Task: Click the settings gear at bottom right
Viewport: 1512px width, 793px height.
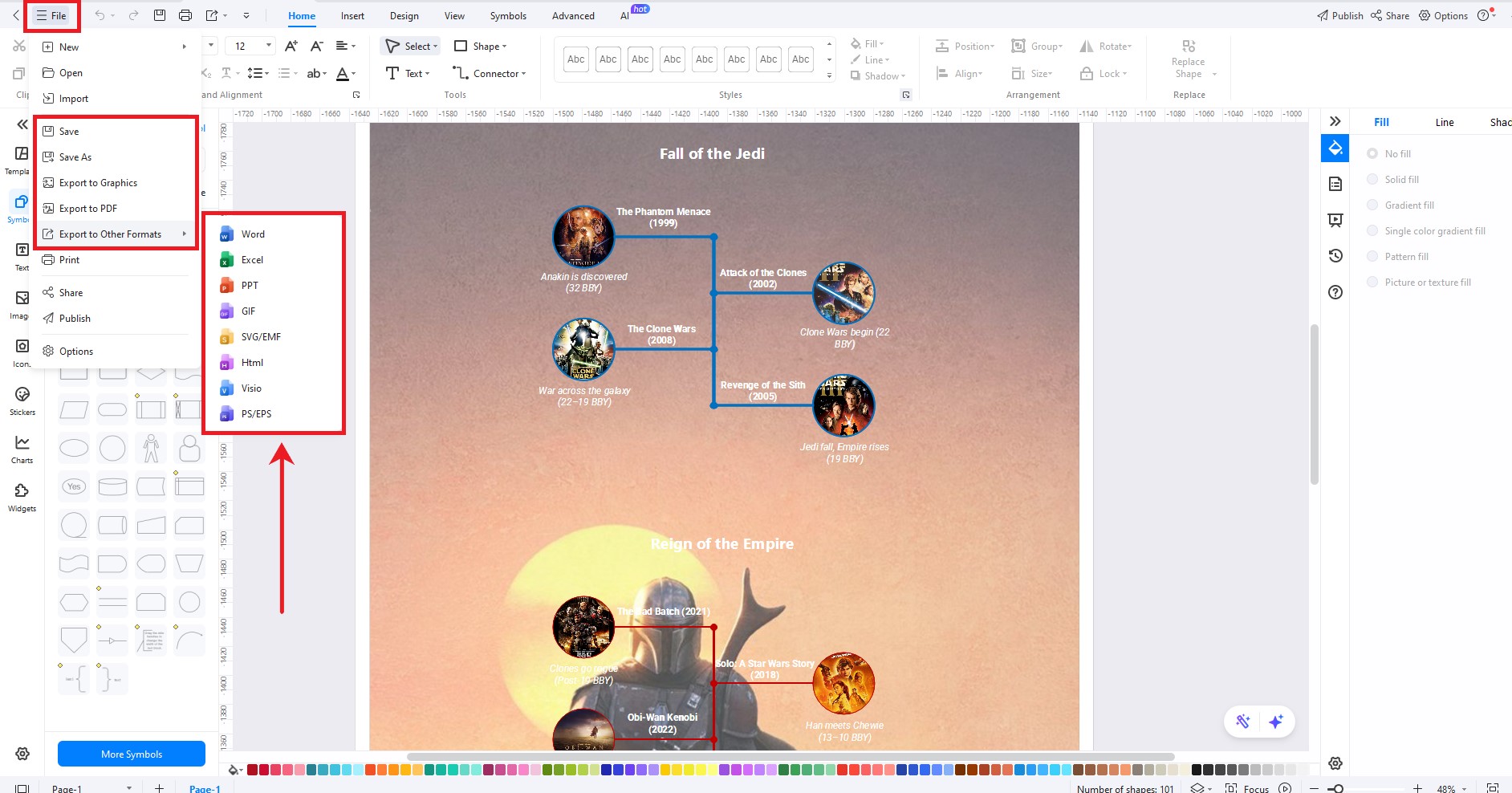Action: pos(1335,763)
